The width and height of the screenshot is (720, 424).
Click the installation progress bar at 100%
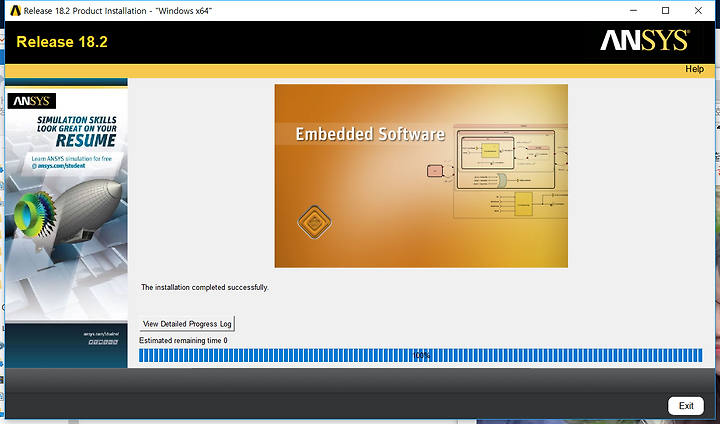[421, 355]
